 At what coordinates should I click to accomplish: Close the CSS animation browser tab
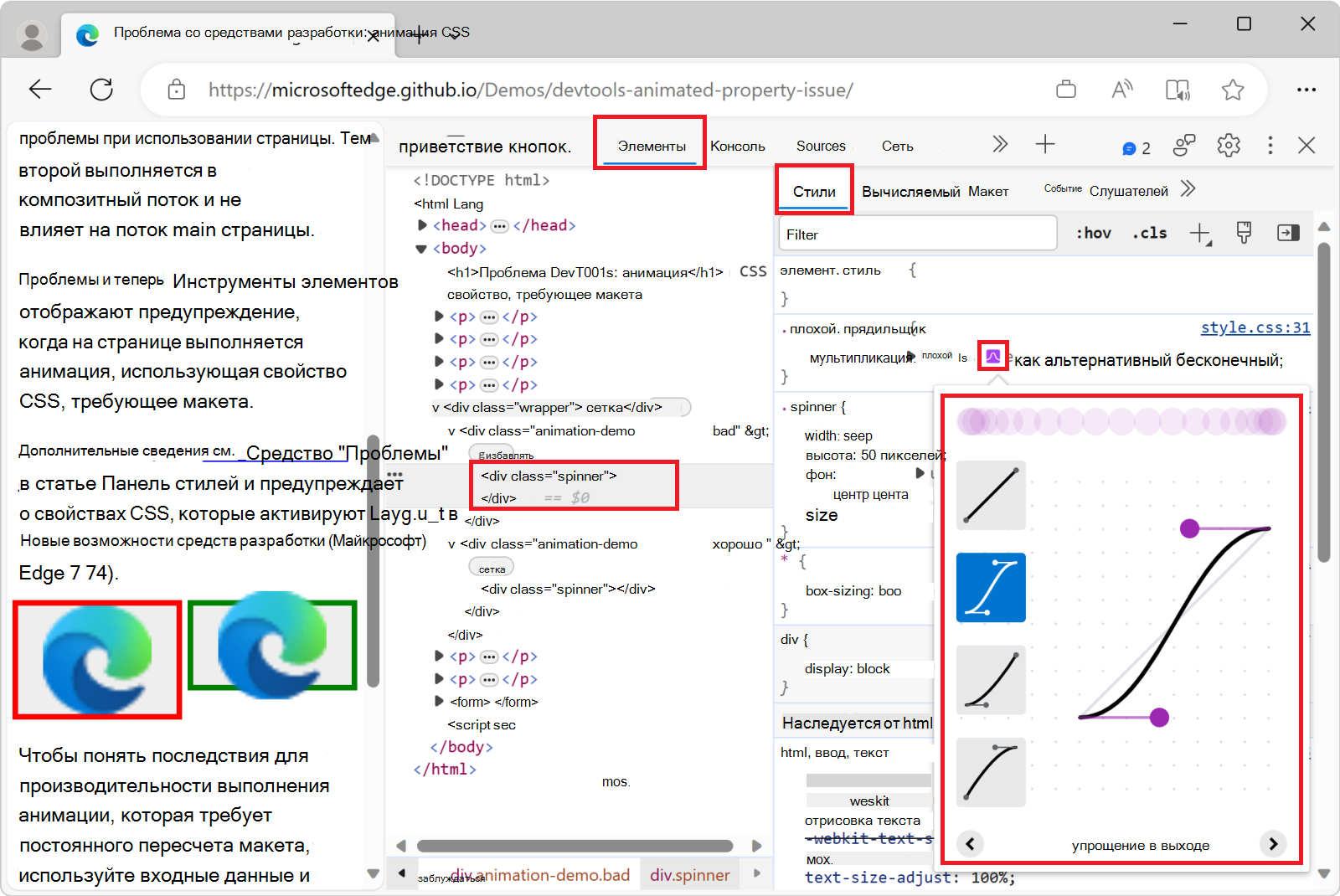(x=373, y=37)
